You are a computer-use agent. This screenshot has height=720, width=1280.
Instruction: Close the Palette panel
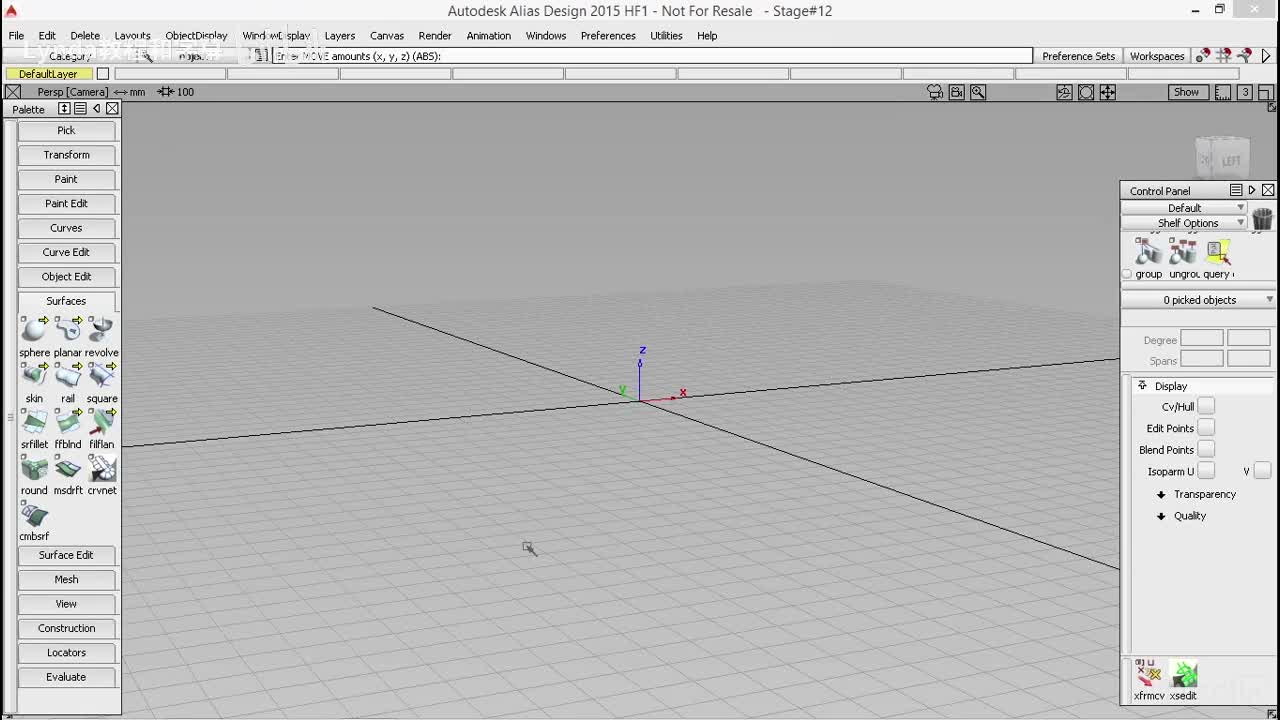[112, 108]
